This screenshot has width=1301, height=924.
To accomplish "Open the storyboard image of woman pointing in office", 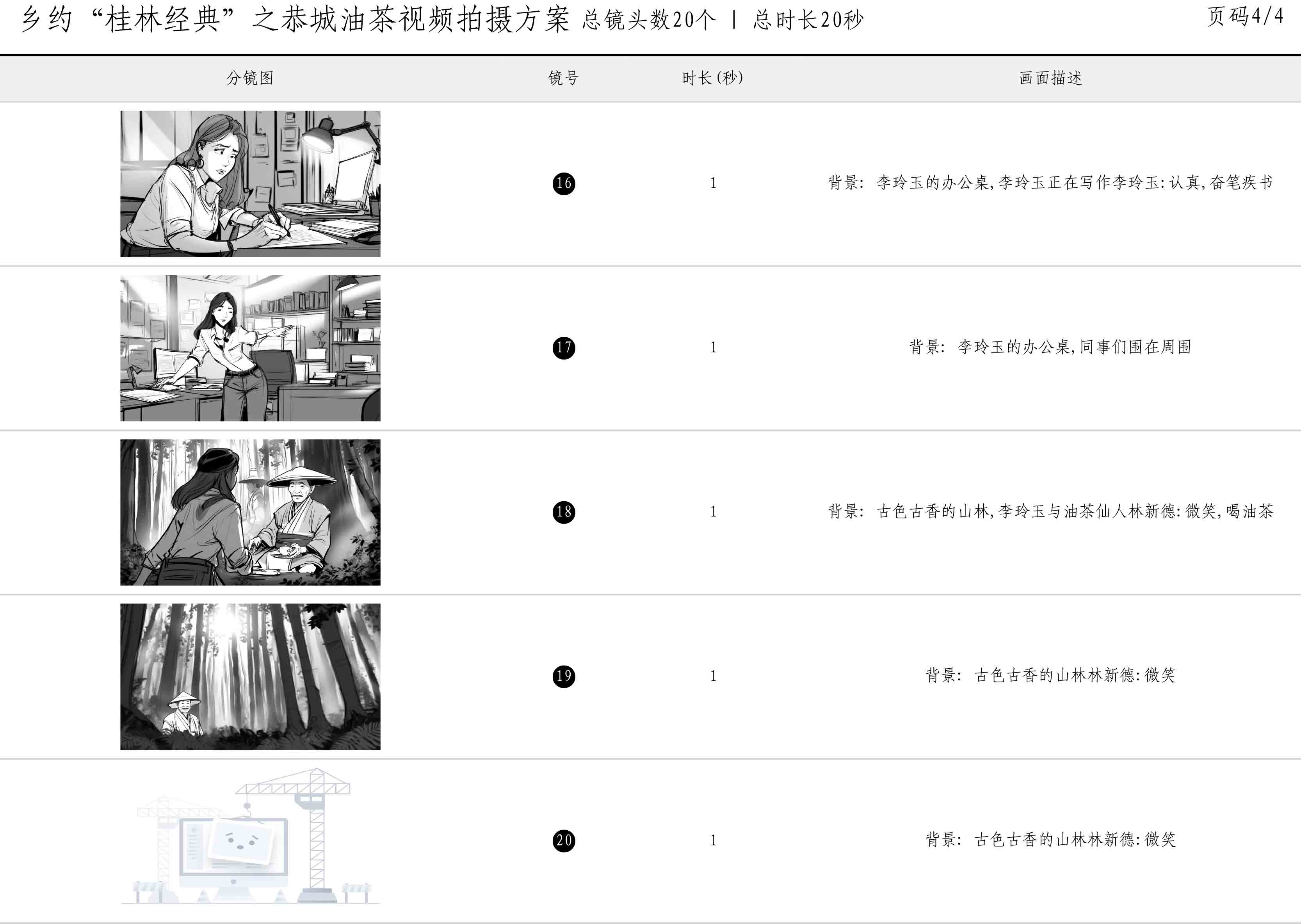I will 250,348.
